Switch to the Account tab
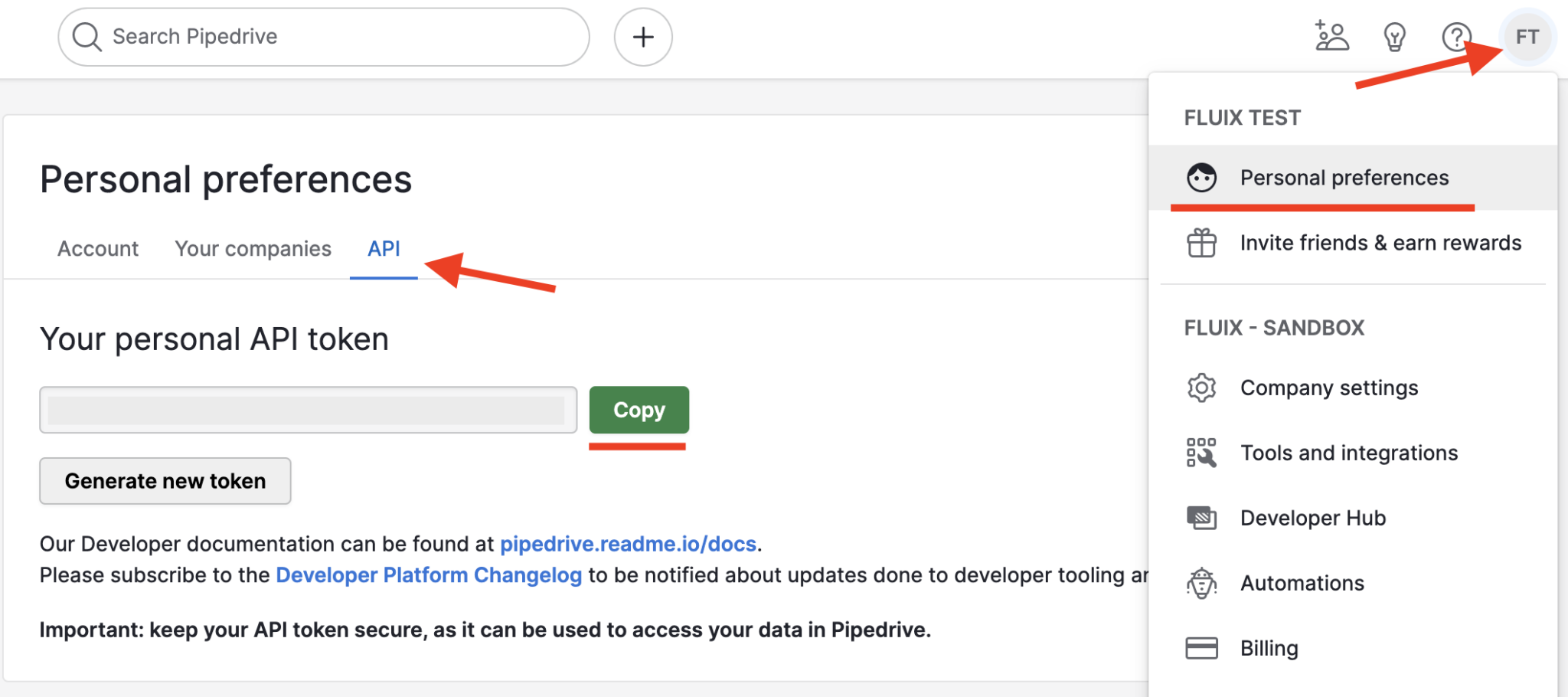Screen dimensions: 1568x697 [x=97, y=248]
